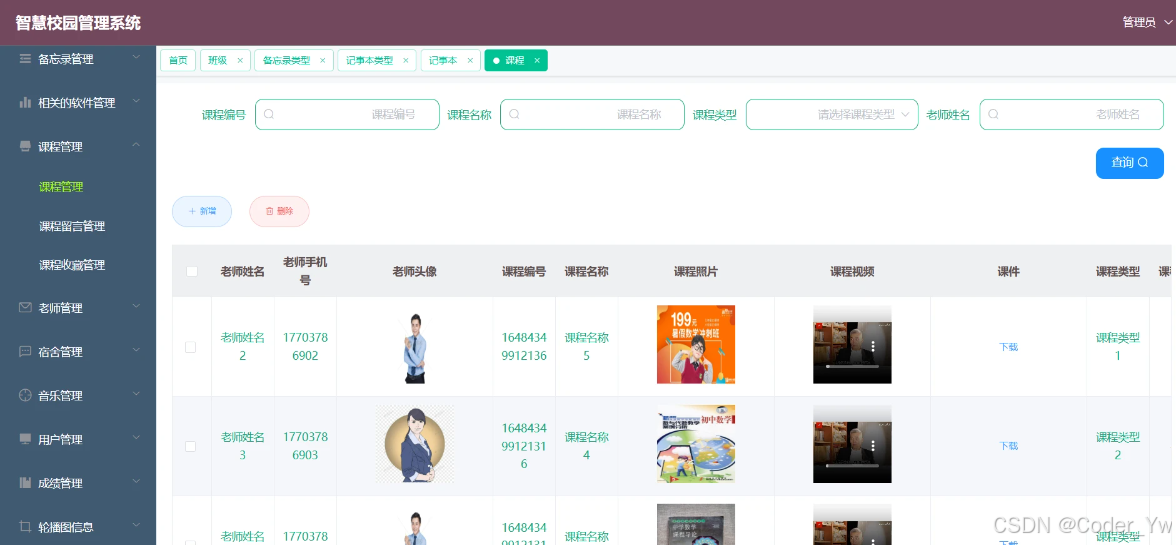The width and height of the screenshot is (1176, 545).
Task: Open the 课程类型 select dropdown
Action: click(x=832, y=115)
